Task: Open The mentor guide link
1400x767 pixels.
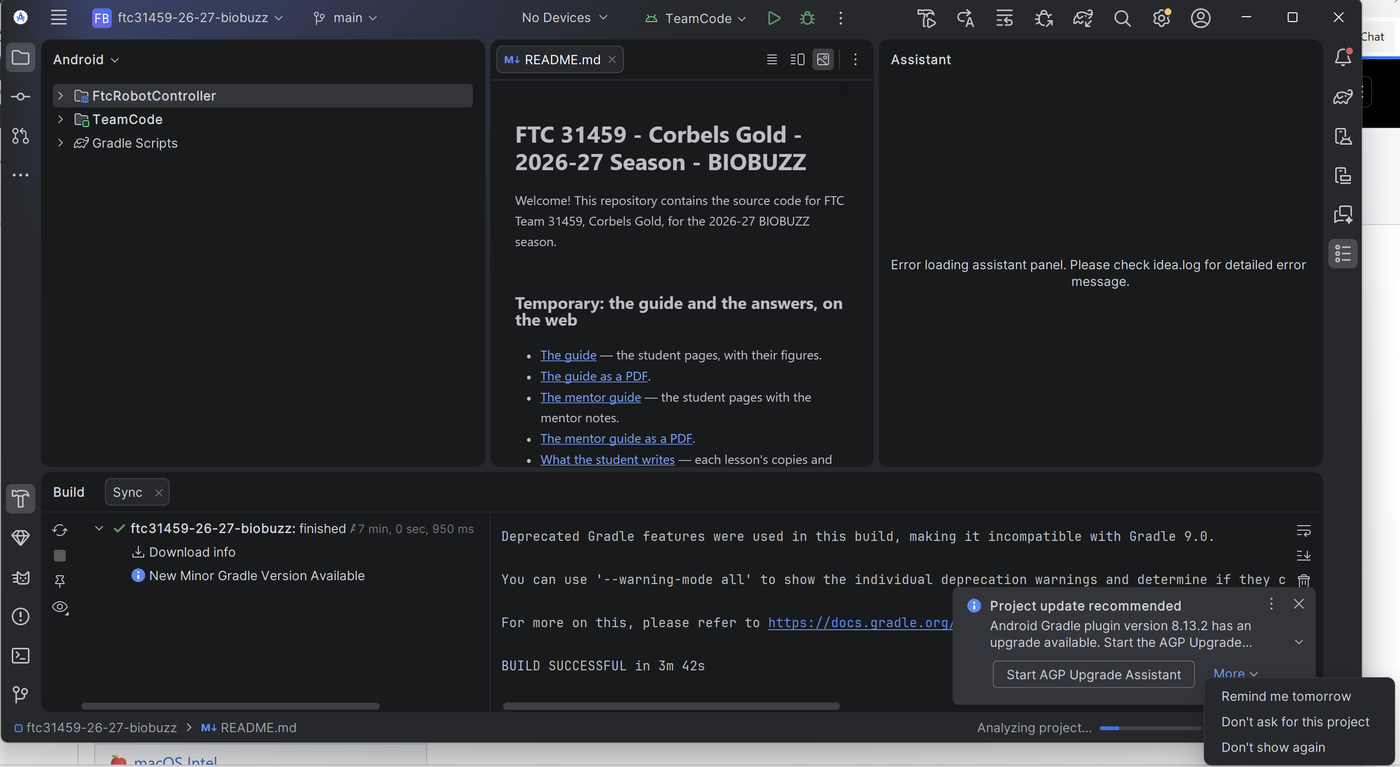Action: [590, 397]
